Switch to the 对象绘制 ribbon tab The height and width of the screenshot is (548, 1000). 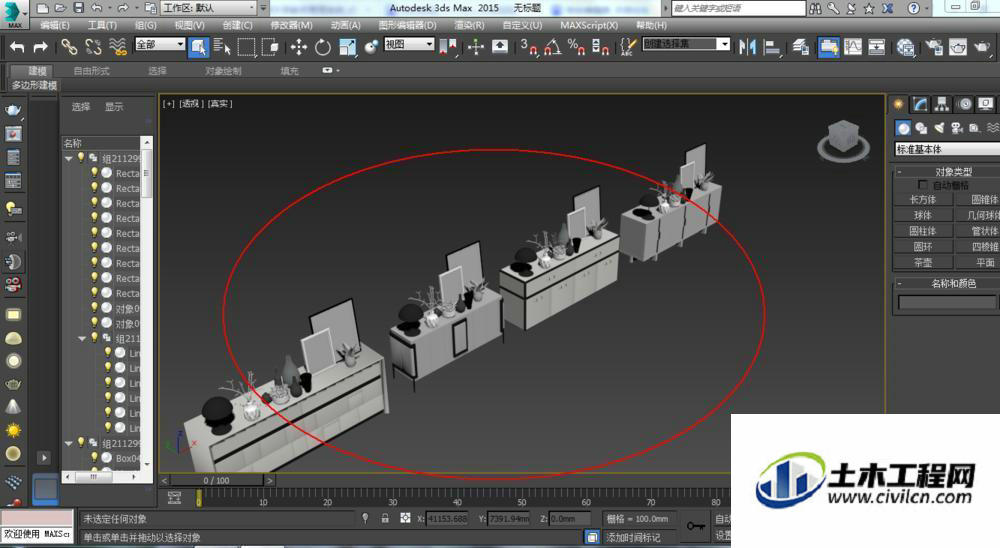click(x=223, y=71)
